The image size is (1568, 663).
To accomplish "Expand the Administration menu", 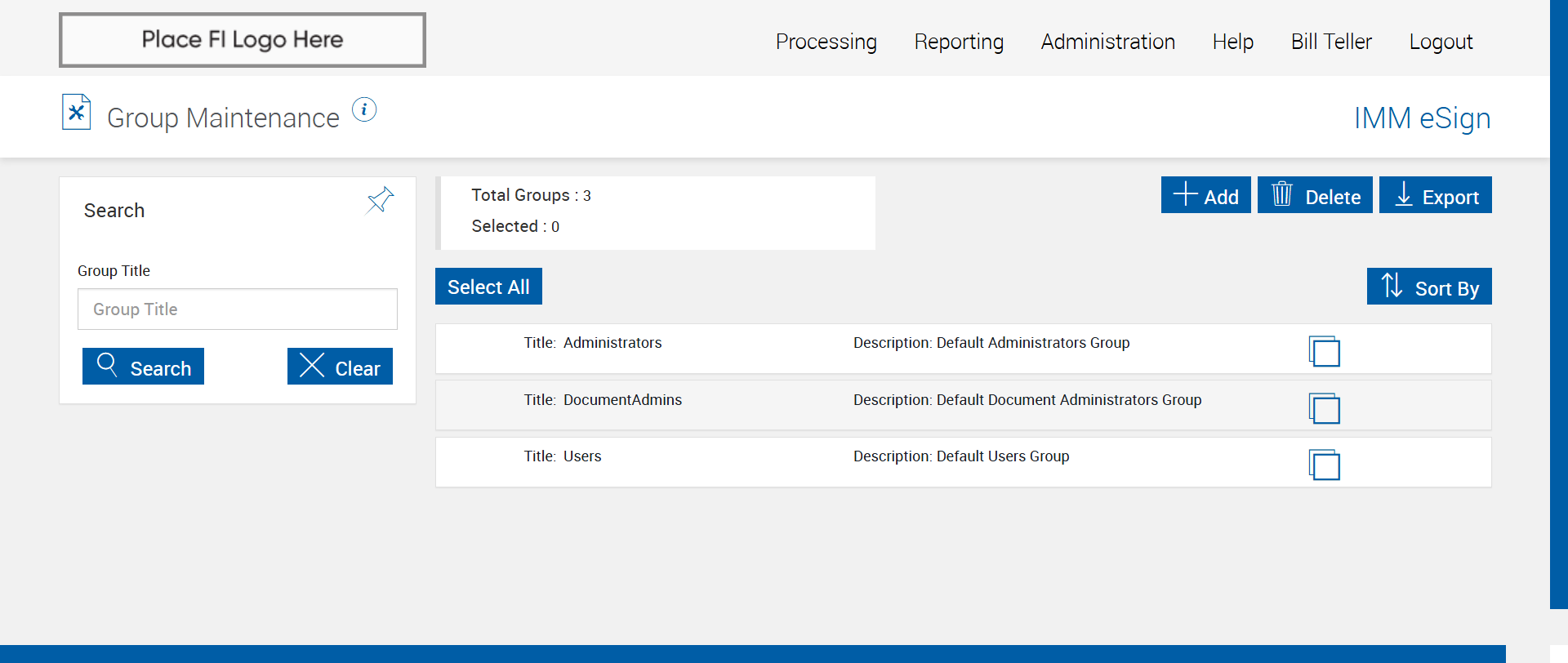I will pyautogui.click(x=1107, y=42).
